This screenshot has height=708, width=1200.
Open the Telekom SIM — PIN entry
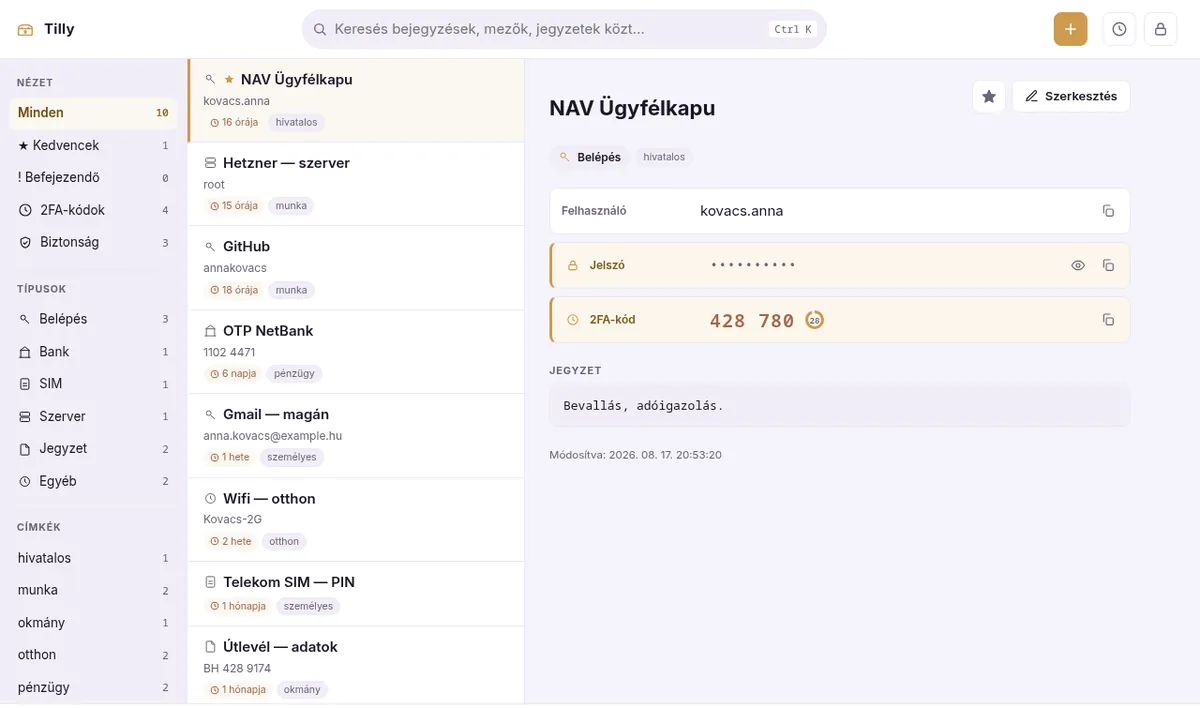coord(356,594)
